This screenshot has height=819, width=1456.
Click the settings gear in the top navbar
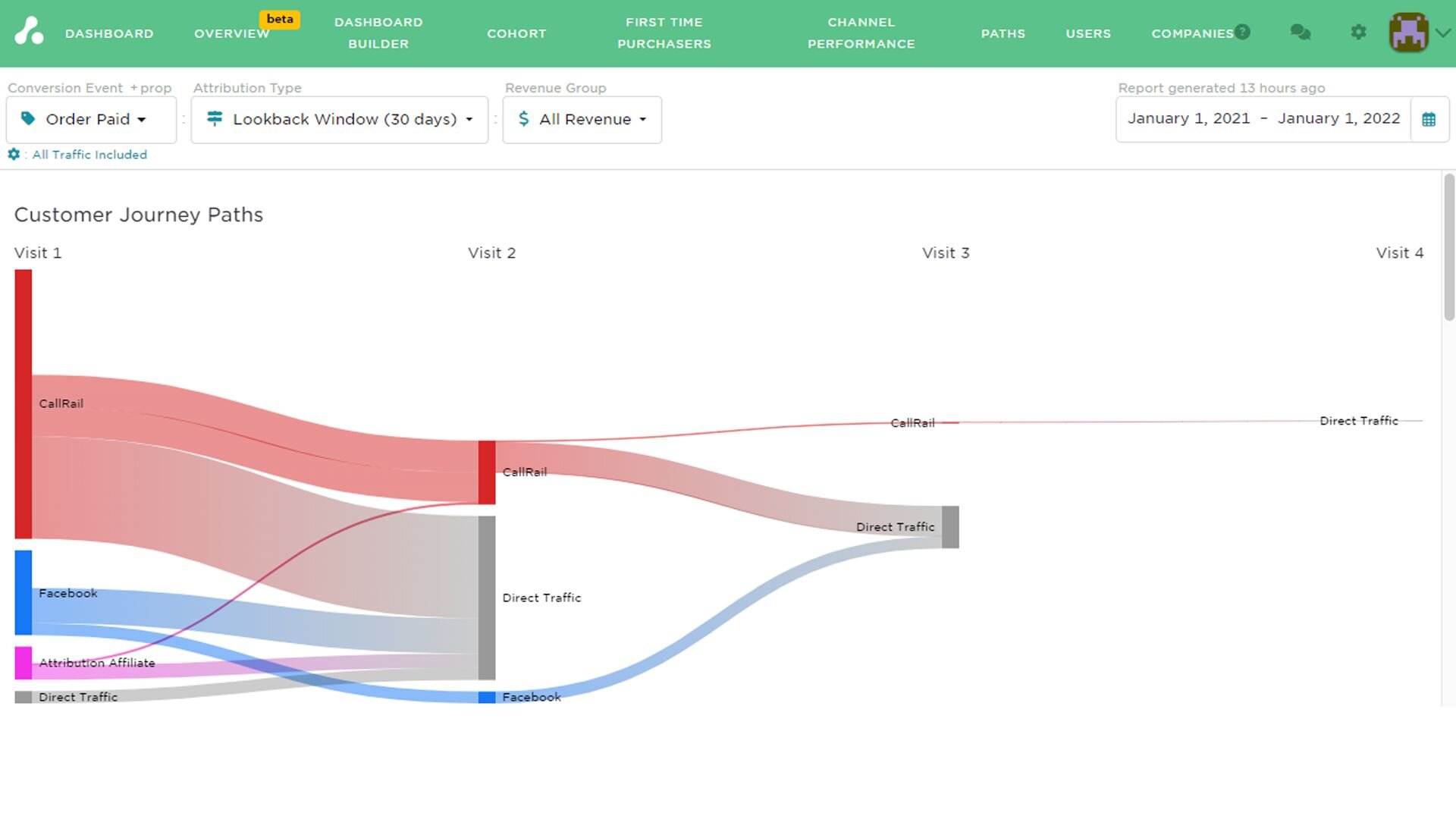pyautogui.click(x=1358, y=32)
